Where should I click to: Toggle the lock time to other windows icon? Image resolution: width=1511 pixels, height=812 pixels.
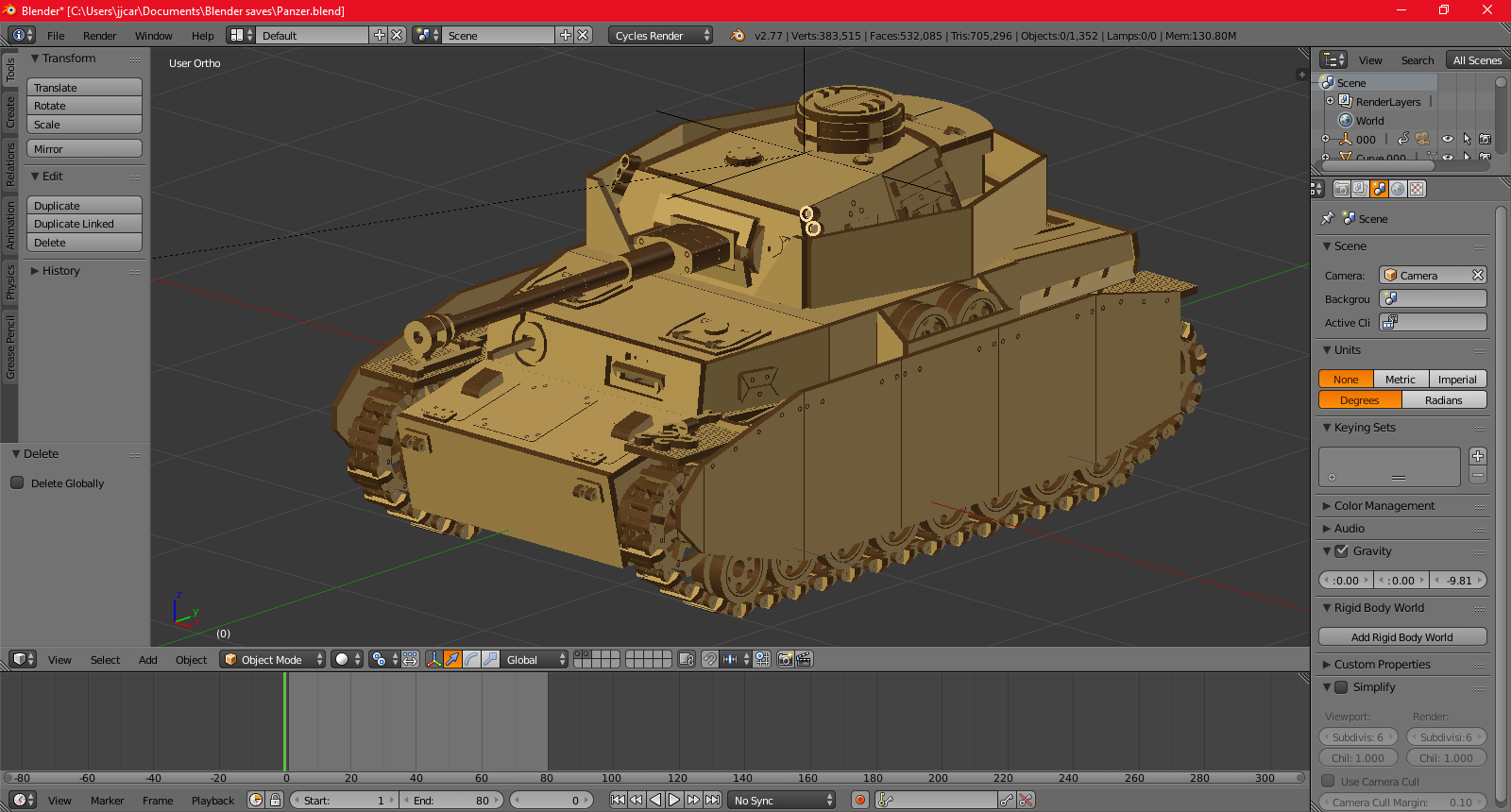point(275,800)
